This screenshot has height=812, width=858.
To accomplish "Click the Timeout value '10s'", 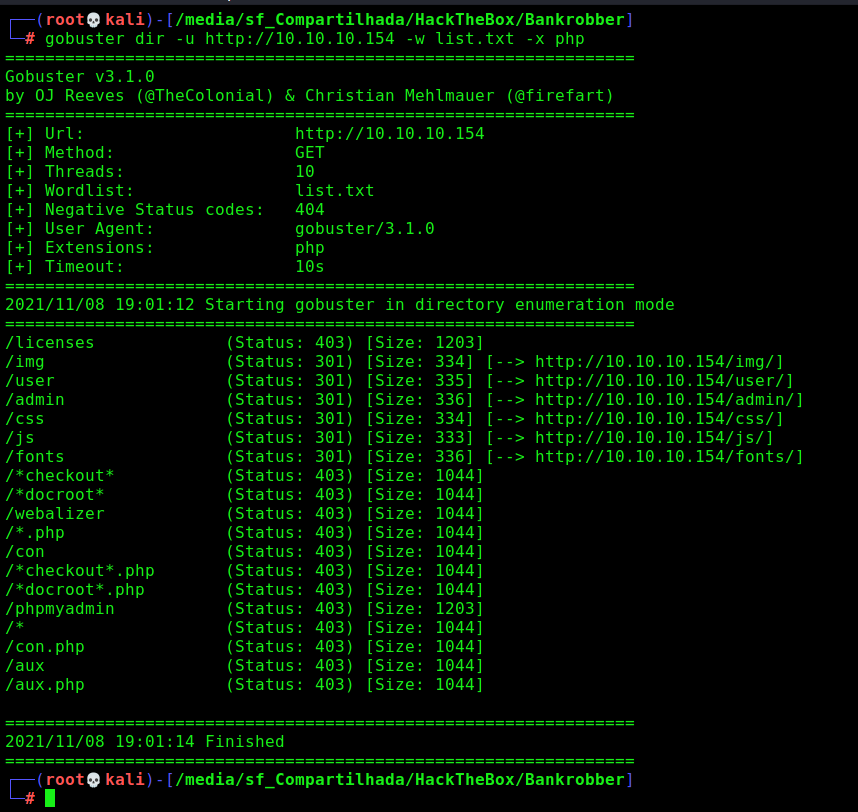I will pyautogui.click(x=310, y=267).
